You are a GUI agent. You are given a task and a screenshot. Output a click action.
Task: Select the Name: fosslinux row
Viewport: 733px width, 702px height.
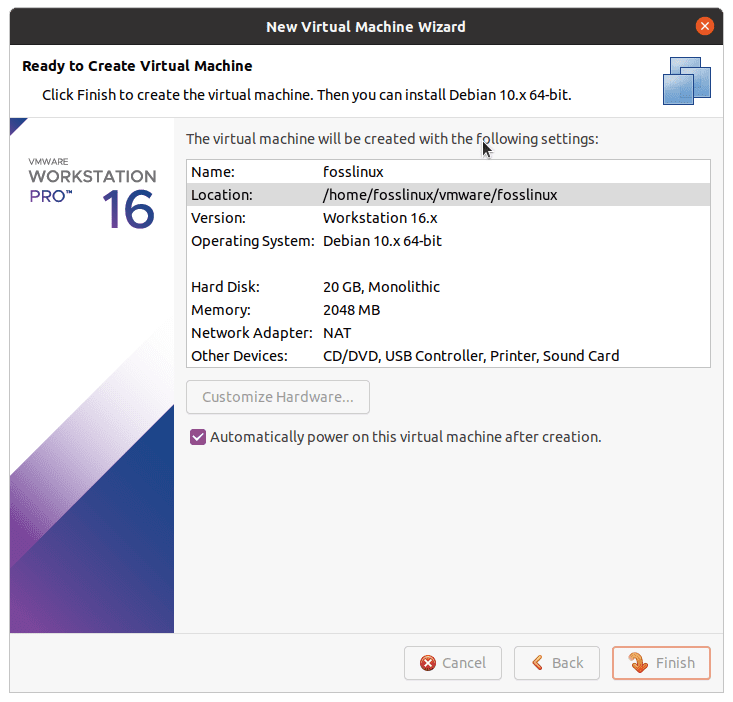point(448,172)
